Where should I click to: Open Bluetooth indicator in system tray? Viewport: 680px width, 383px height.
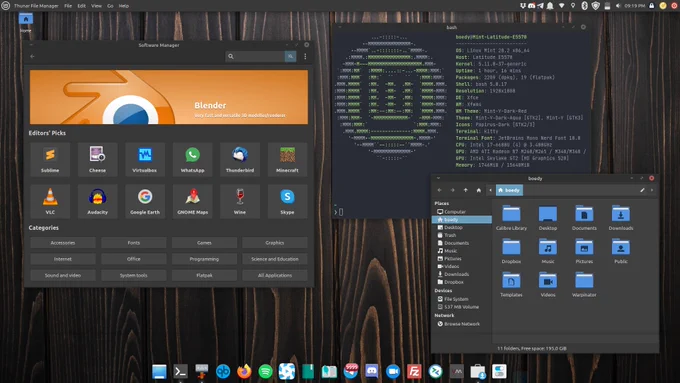(x=584, y=6)
